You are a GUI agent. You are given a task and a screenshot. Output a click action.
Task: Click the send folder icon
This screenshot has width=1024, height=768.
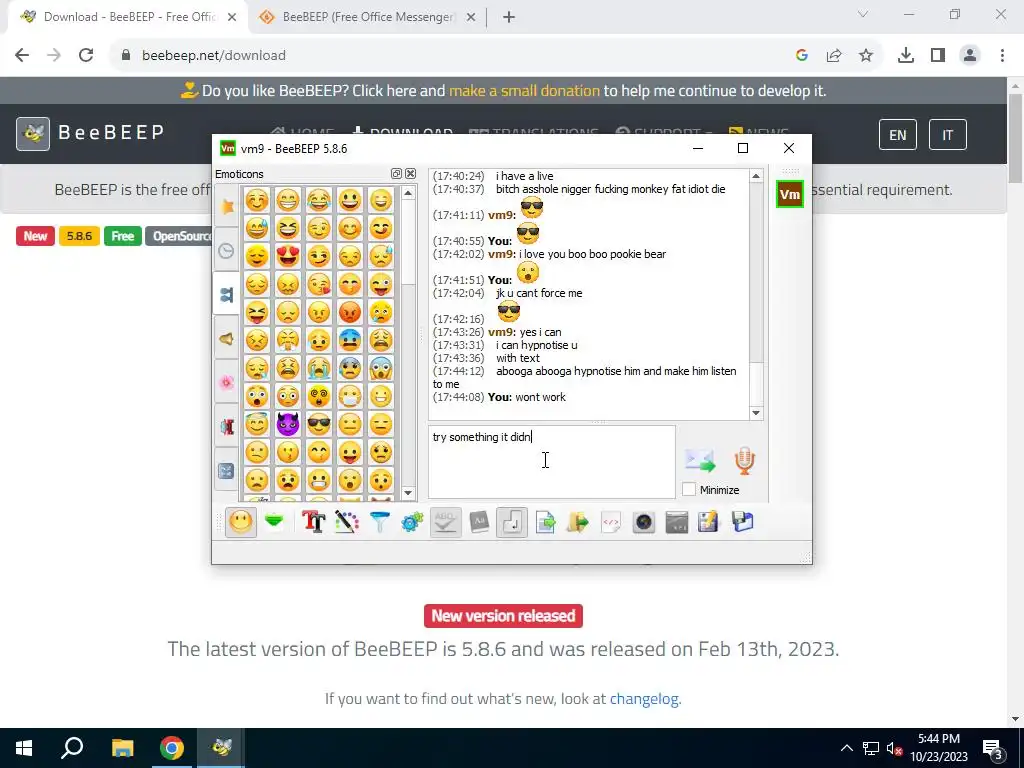point(578,522)
